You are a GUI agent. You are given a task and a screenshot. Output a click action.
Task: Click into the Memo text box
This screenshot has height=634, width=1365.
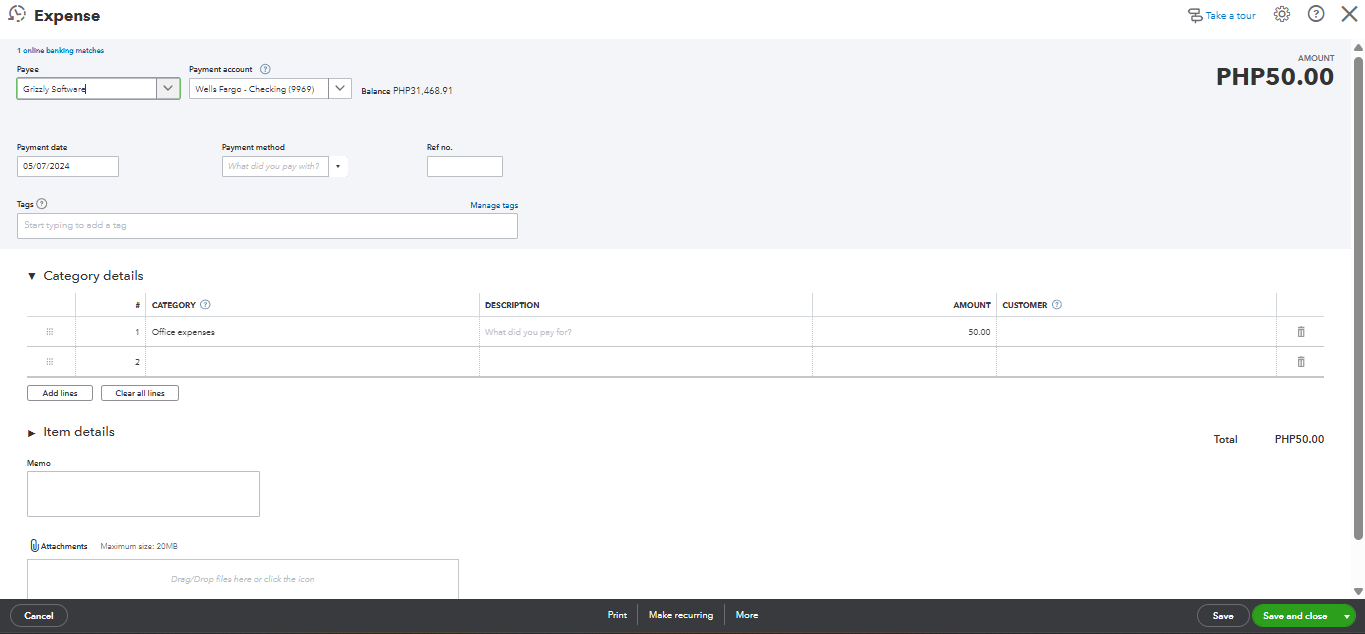click(143, 494)
